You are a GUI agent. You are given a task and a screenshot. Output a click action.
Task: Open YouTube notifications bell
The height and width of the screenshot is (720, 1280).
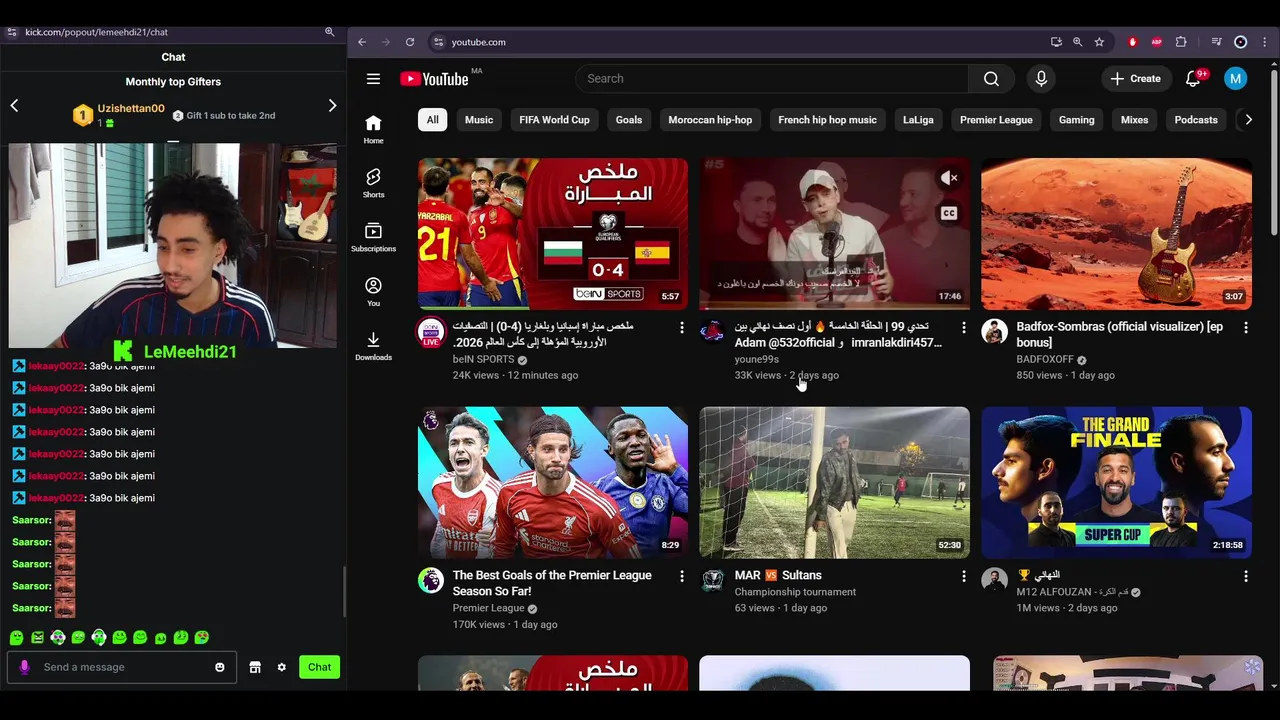[x=1193, y=79]
